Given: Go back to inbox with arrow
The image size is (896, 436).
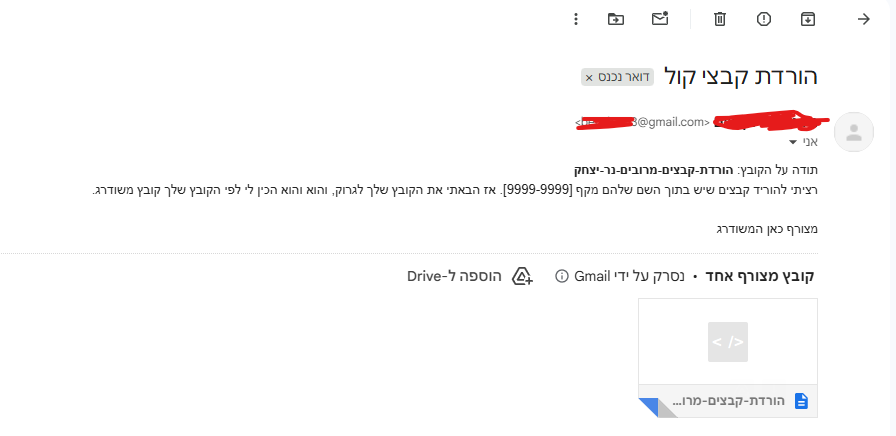Looking at the screenshot, I should [864, 19].
